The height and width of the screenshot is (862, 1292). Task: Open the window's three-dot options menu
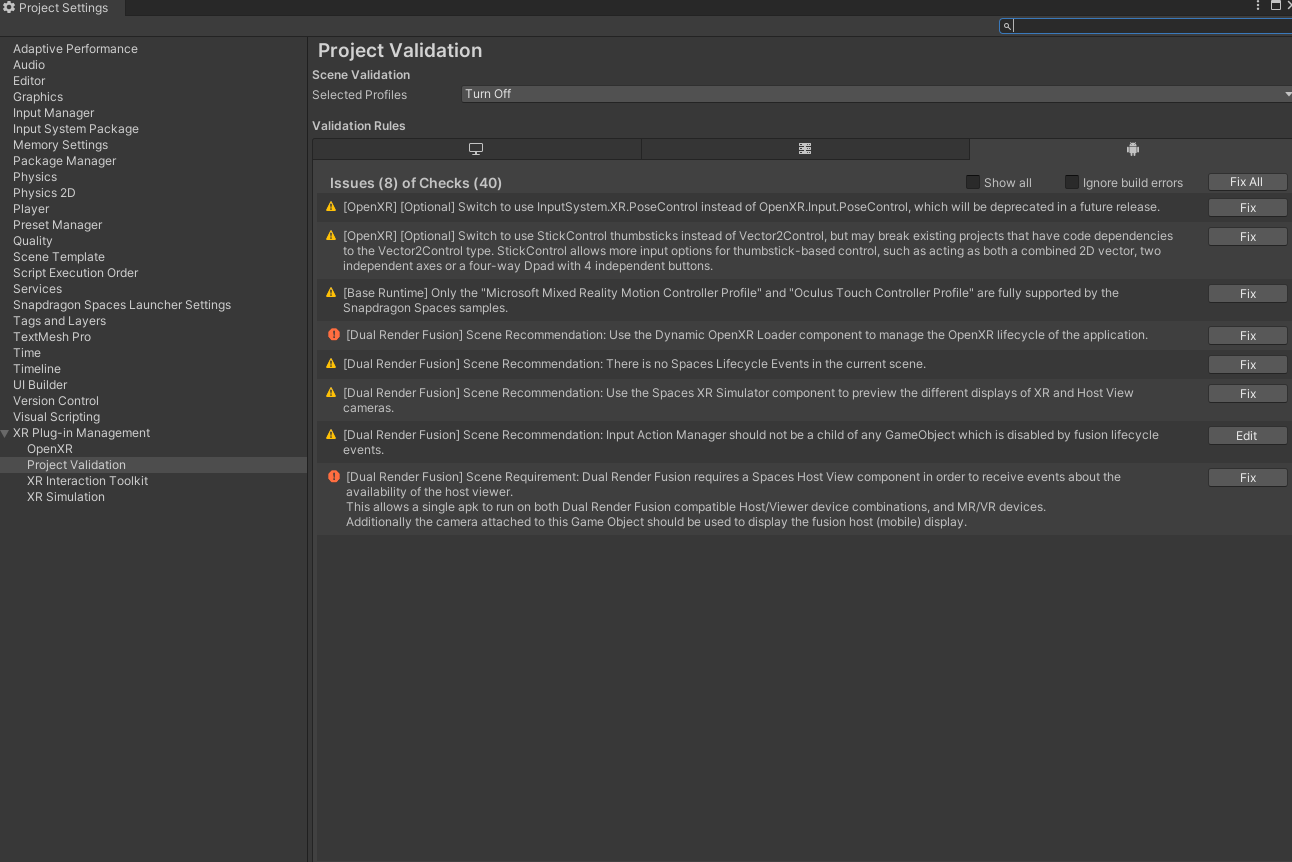[x=1258, y=6]
